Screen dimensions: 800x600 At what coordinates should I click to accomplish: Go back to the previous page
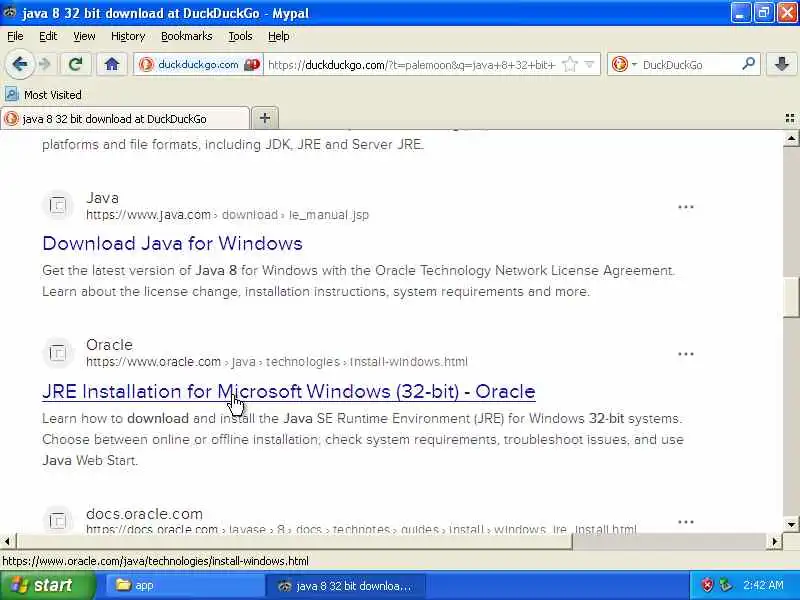[x=20, y=64]
